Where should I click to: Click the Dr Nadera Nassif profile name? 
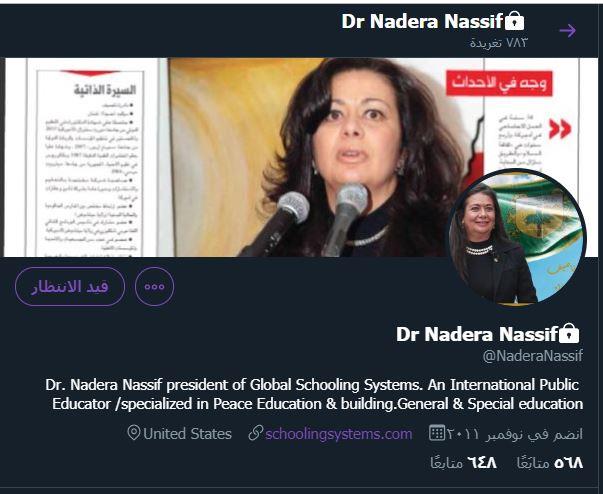coord(477,334)
